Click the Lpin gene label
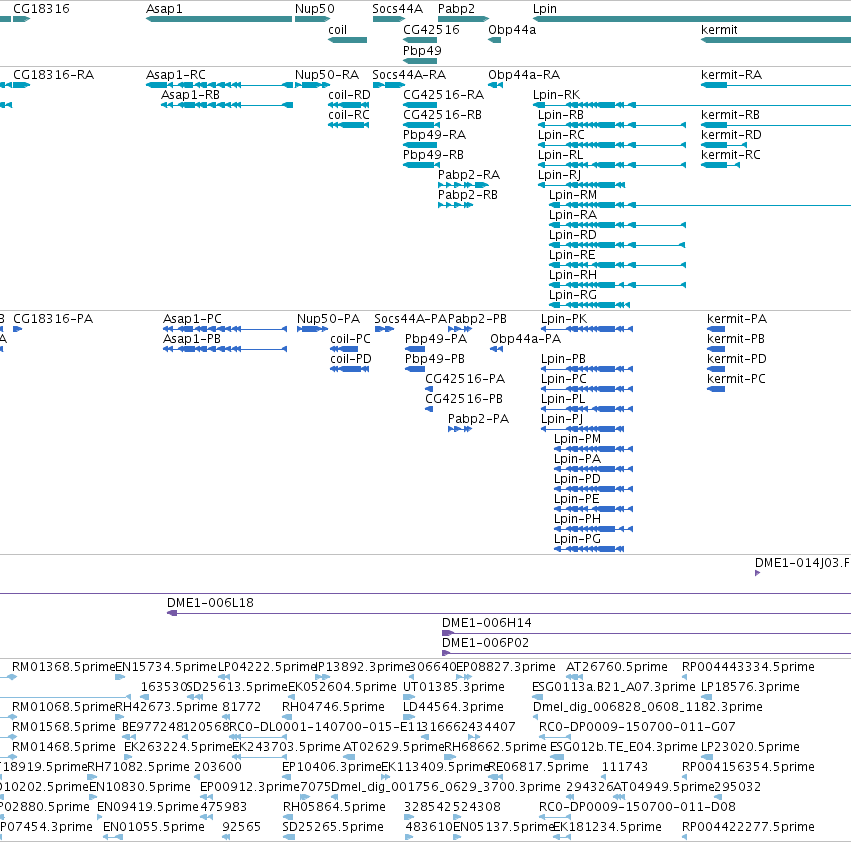Viewport: 851px width, 842px height. (545, 9)
